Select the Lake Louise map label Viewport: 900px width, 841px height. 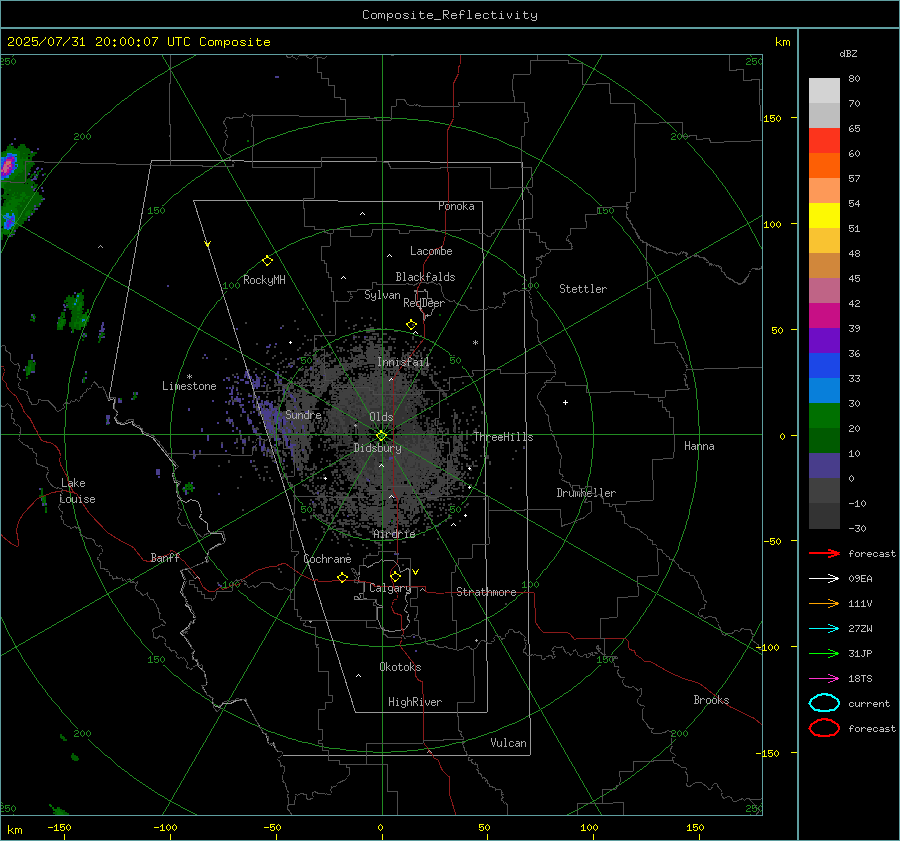point(77,491)
